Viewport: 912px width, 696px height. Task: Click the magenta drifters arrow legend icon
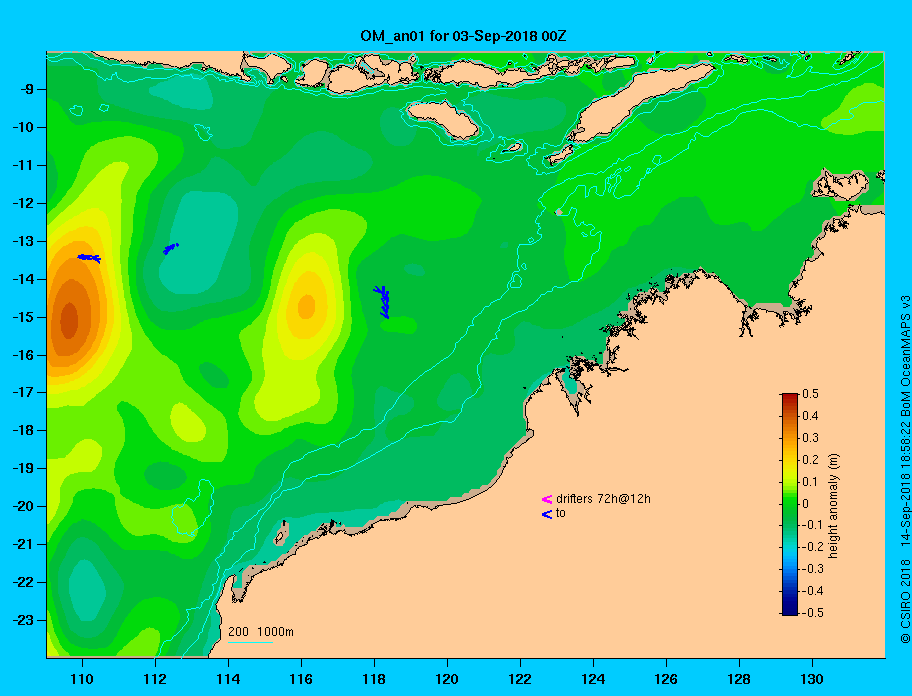click(547, 499)
